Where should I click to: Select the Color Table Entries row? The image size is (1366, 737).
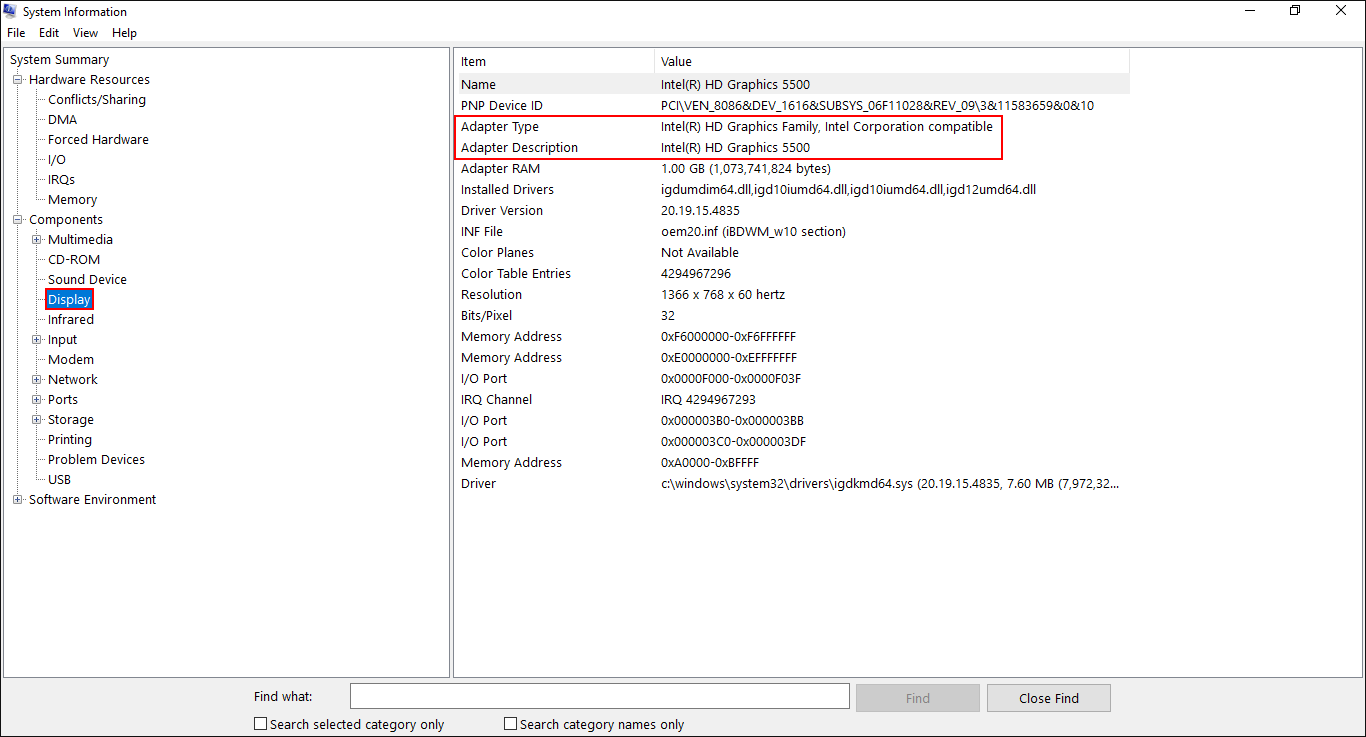(793, 274)
